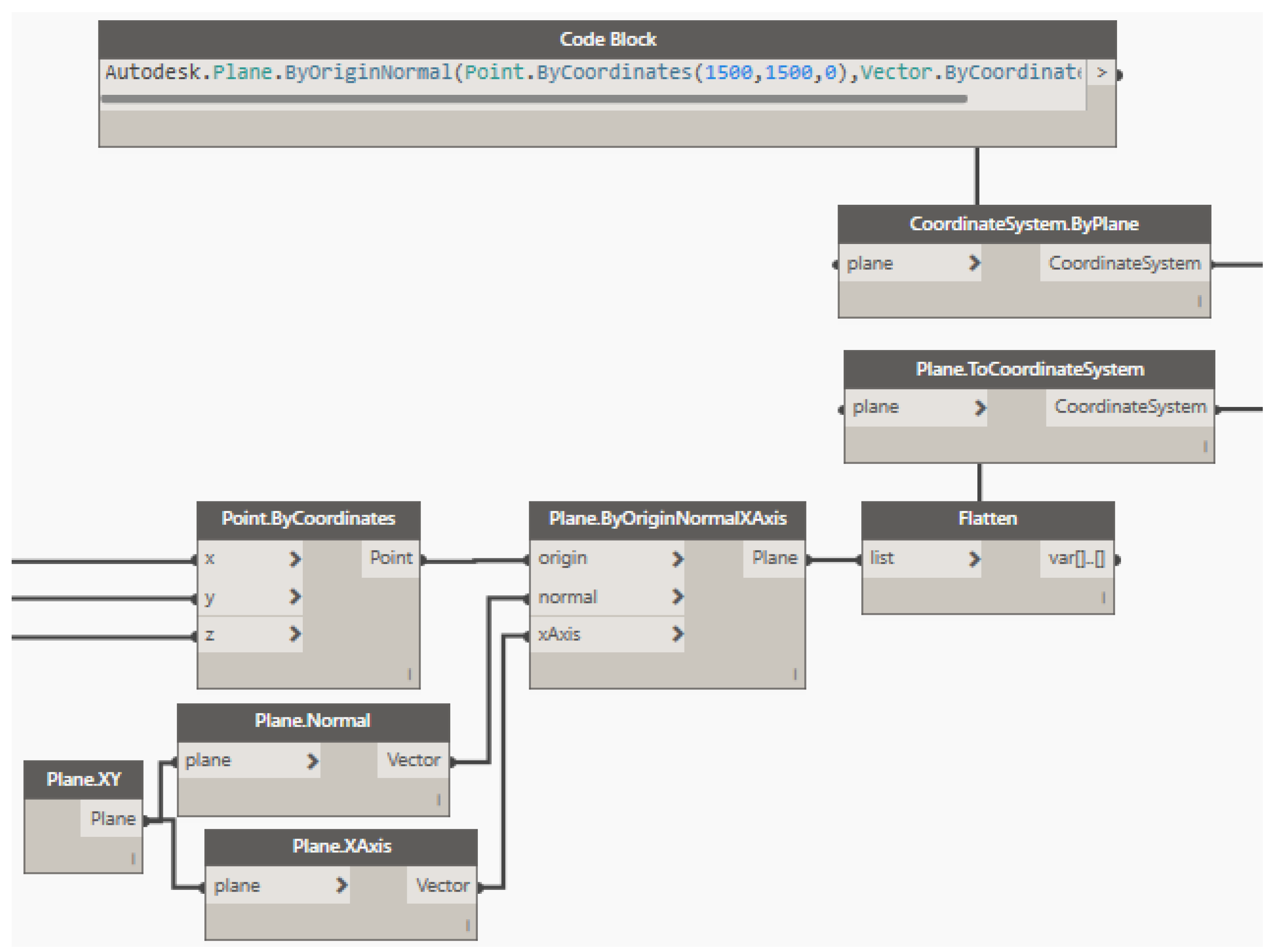Click the Code Block horizontal scrollbar
The image size is (1274, 952).
pos(533,99)
